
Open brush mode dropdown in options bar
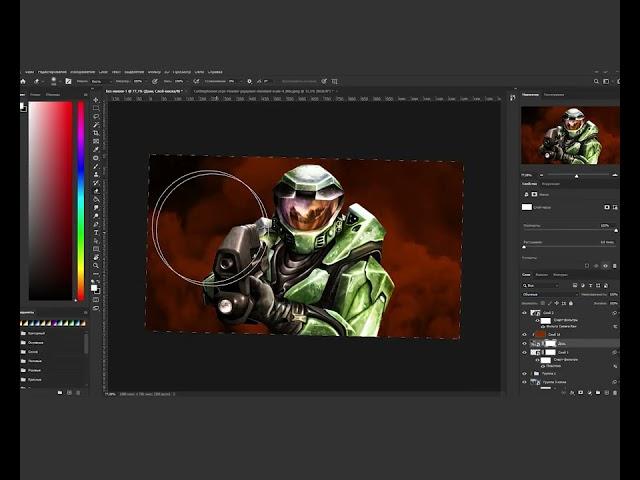[101, 81]
